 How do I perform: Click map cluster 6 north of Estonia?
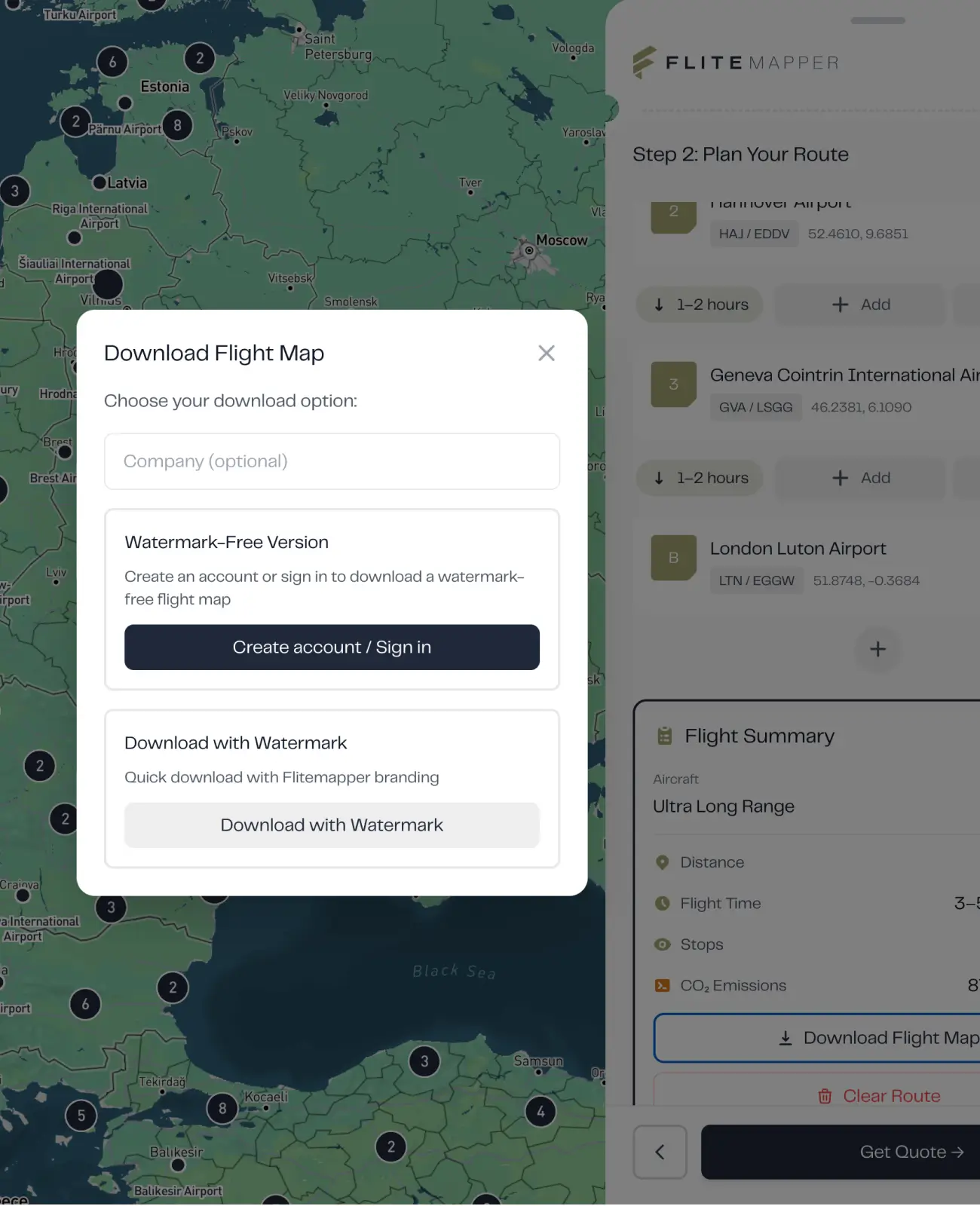[x=112, y=62]
